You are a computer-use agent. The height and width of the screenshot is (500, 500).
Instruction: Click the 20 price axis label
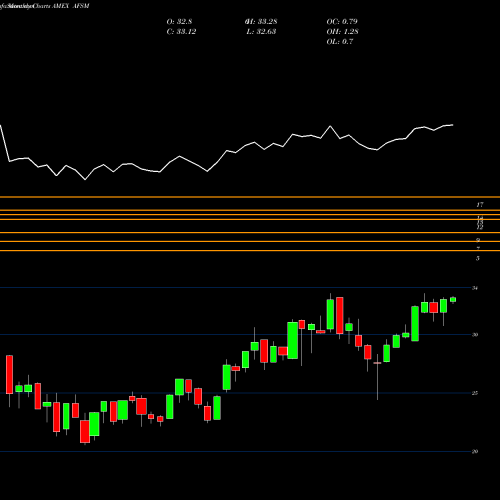[475, 451]
